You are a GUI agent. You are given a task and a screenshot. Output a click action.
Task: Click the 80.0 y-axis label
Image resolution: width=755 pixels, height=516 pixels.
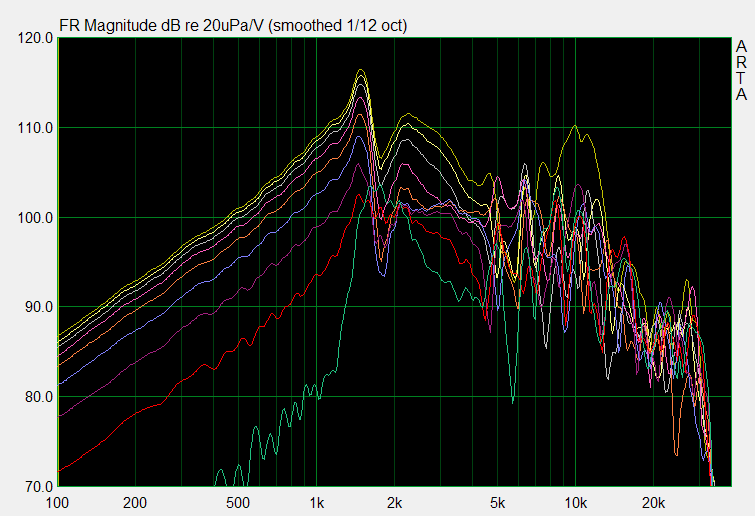click(39, 397)
